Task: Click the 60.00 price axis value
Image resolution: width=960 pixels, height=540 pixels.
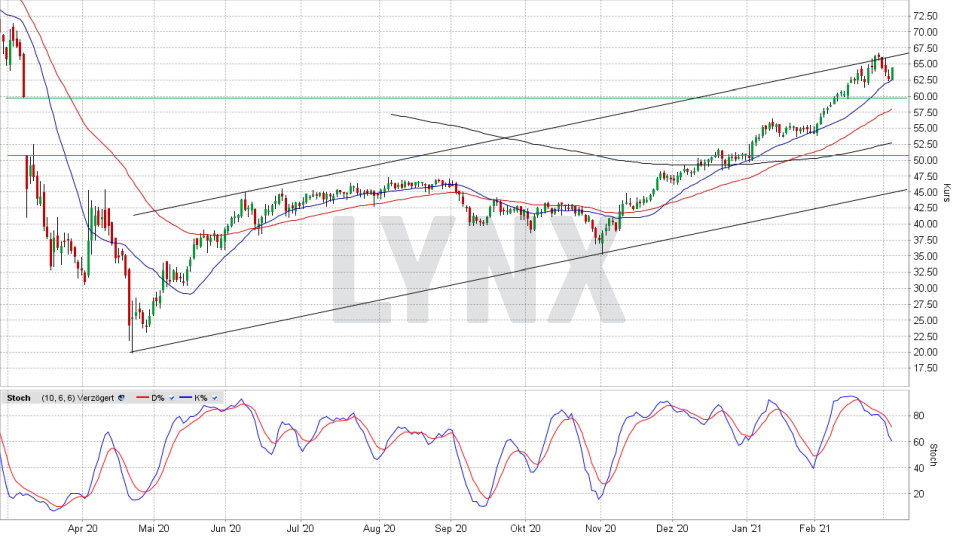Action: click(924, 96)
